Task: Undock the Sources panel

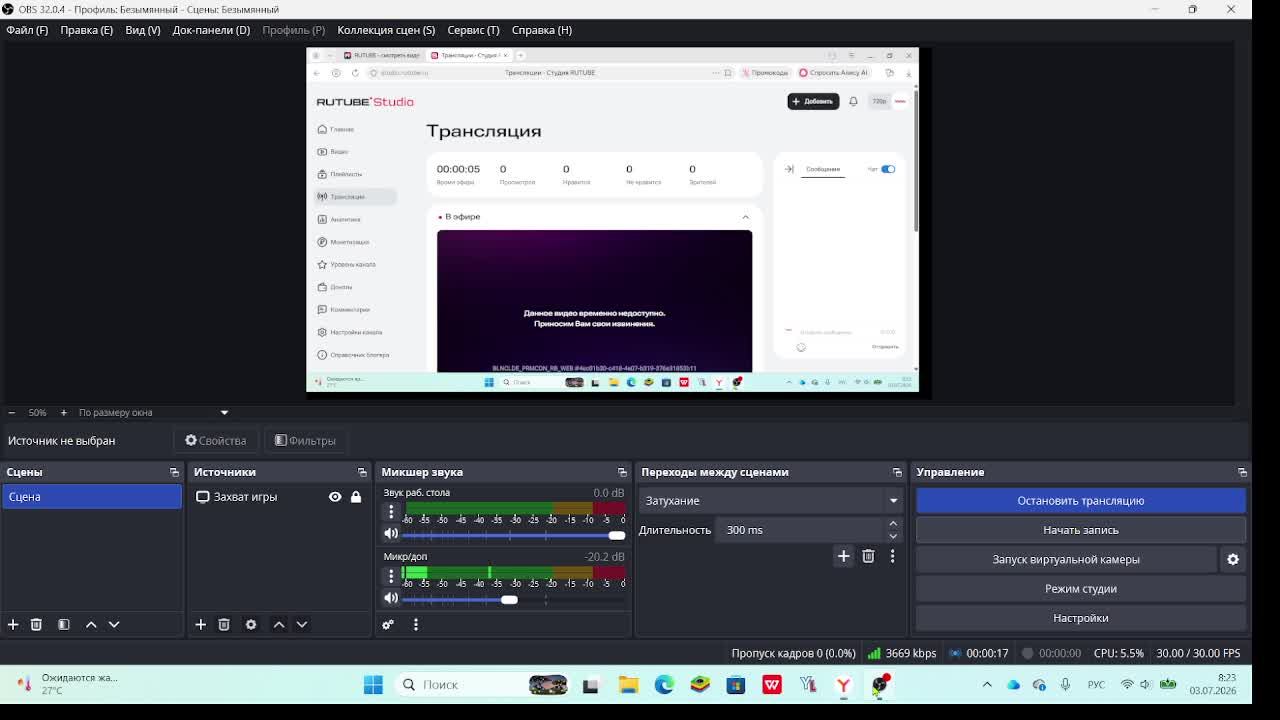Action: [x=362, y=472]
